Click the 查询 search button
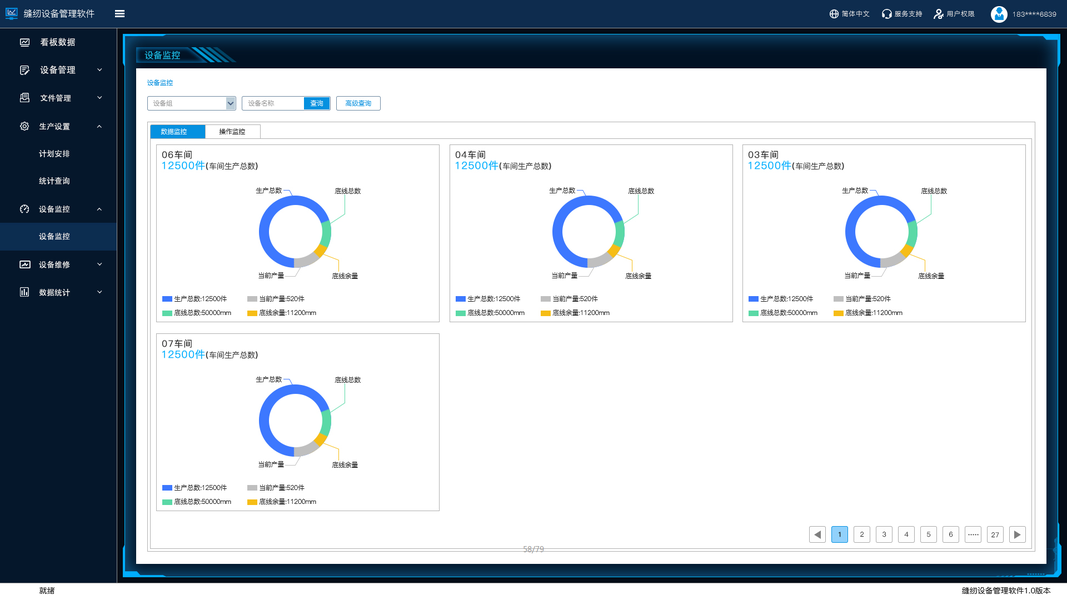Image resolution: width=1067 pixels, height=600 pixels. 317,103
